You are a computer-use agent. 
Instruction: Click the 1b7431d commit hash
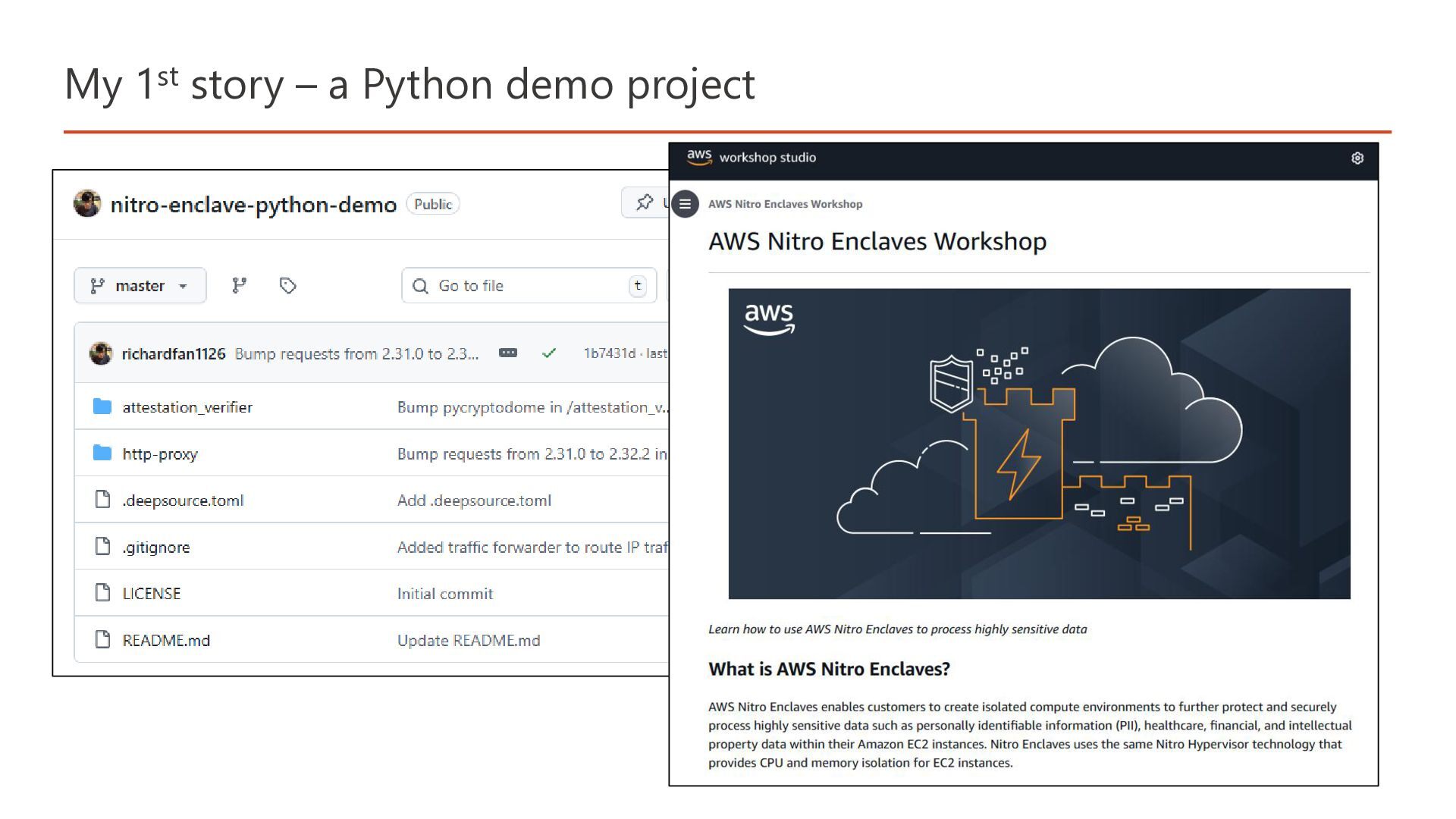(609, 353)
